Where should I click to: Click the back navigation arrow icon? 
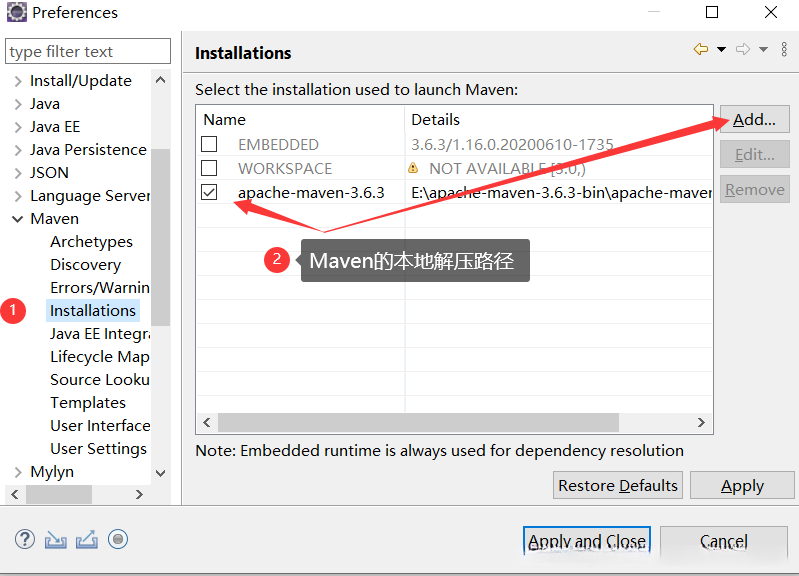coord(701,49)
